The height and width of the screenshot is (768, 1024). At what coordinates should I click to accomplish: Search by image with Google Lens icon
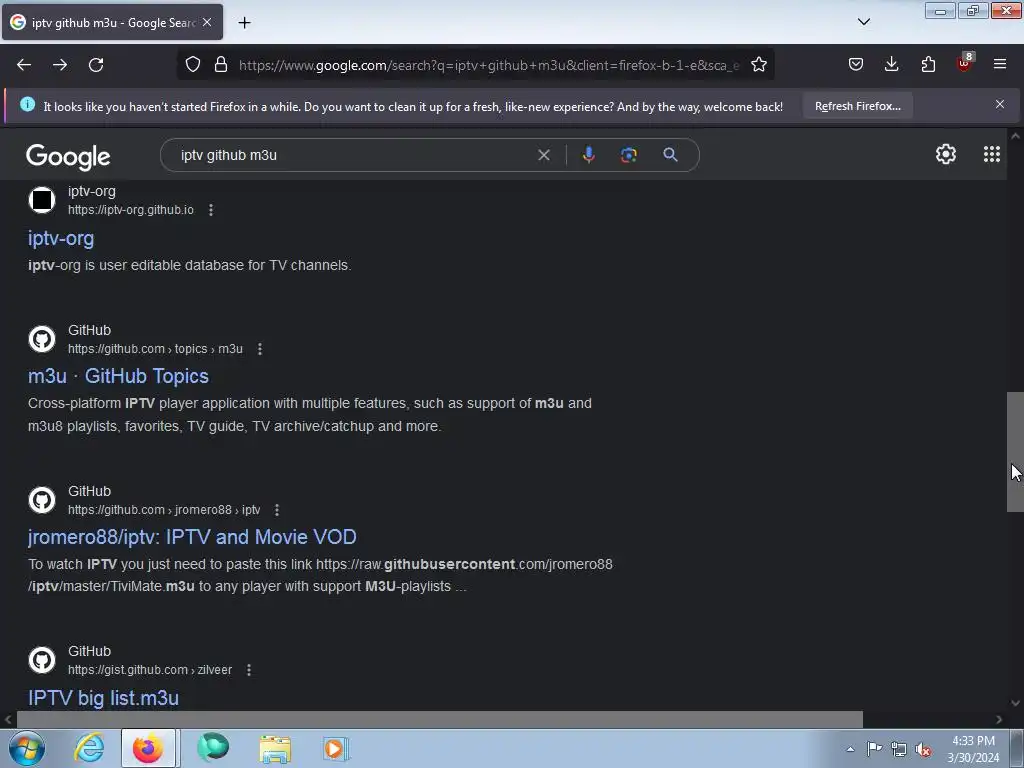628,155
